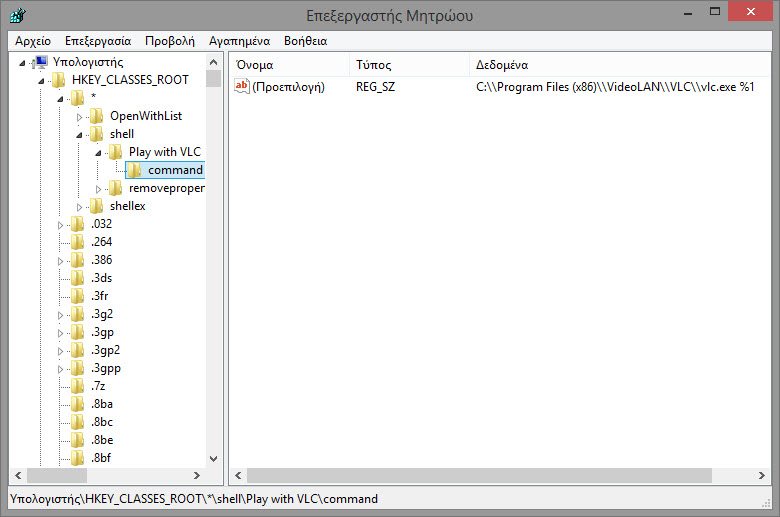Expand the shellex key
Screen dimensions: 780x517
coord(79,207)
